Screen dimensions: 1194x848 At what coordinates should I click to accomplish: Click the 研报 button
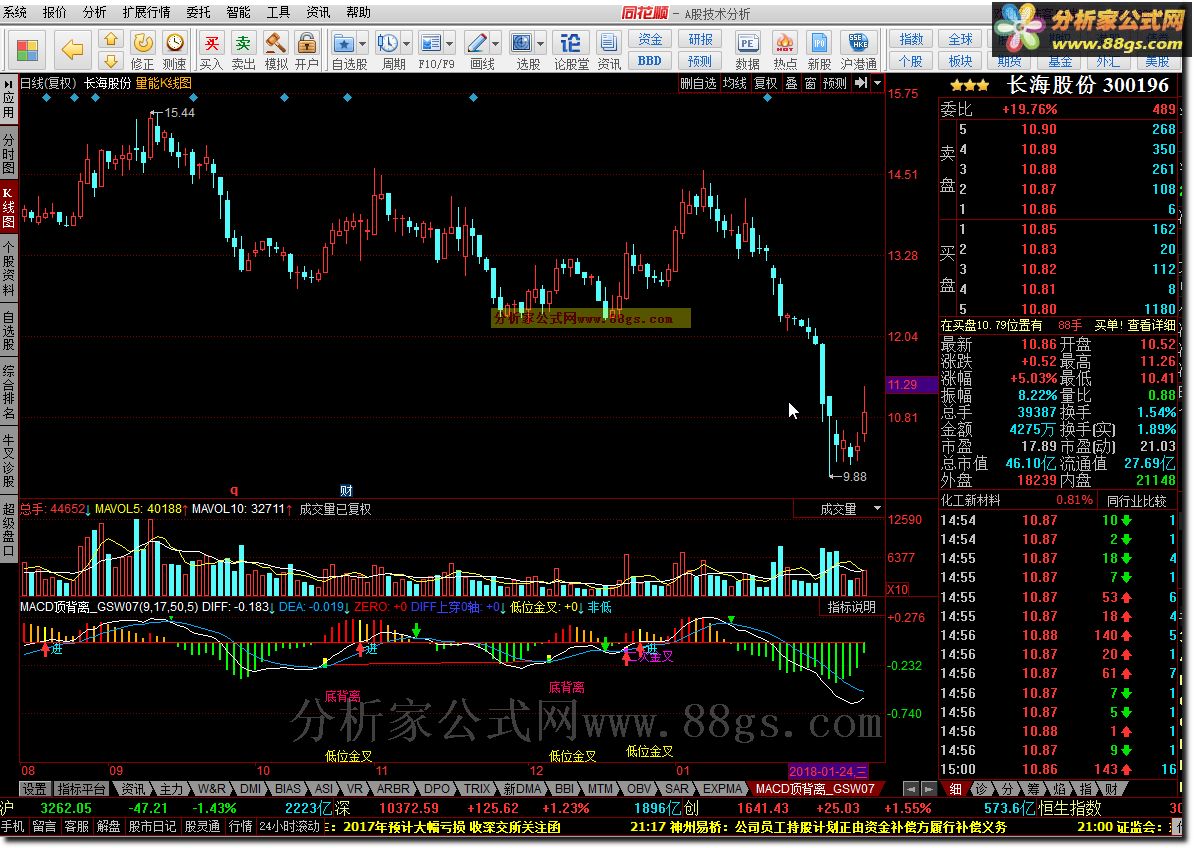[700, 39]
